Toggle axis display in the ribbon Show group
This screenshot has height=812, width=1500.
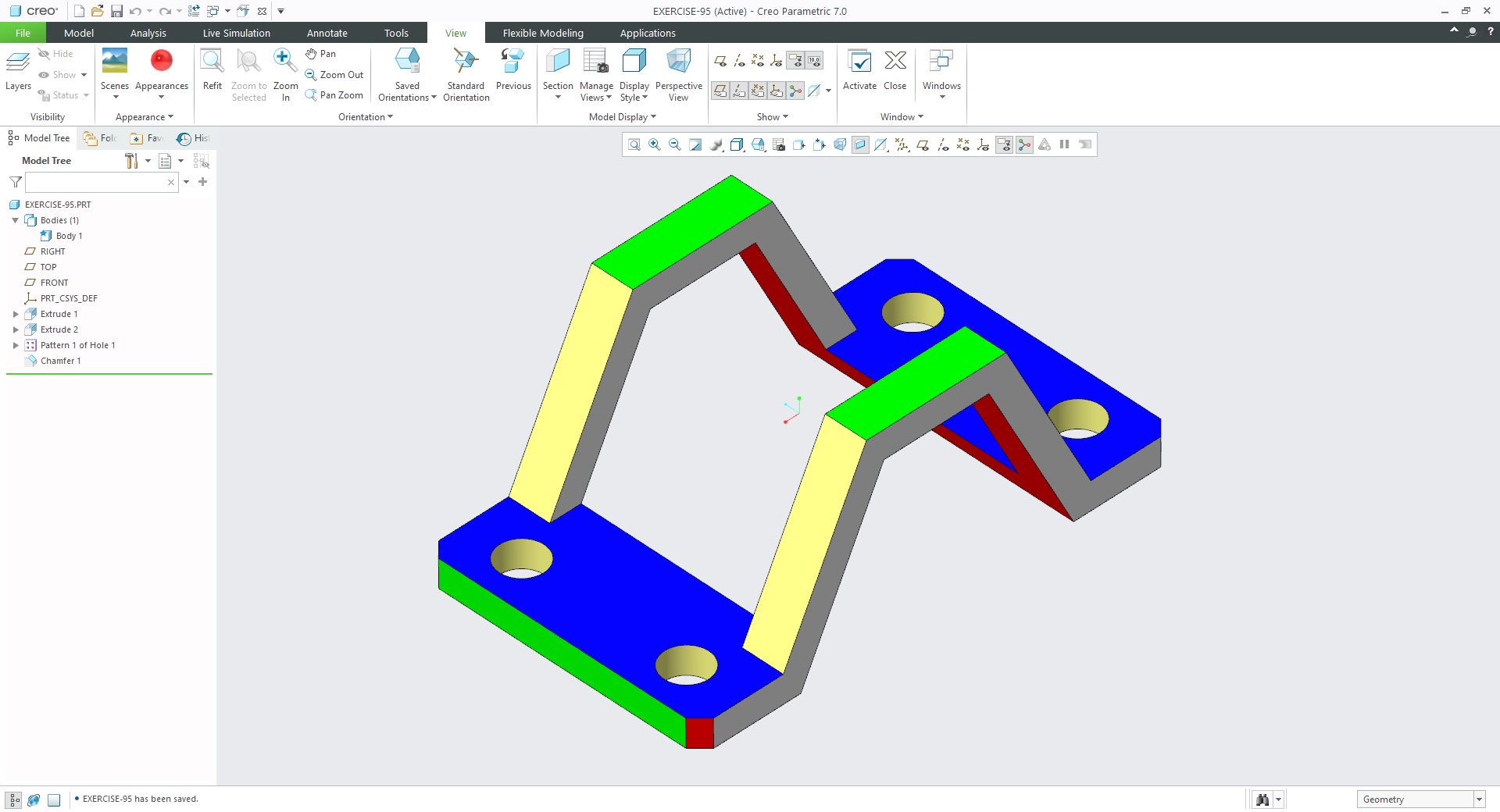coord(738,60)
